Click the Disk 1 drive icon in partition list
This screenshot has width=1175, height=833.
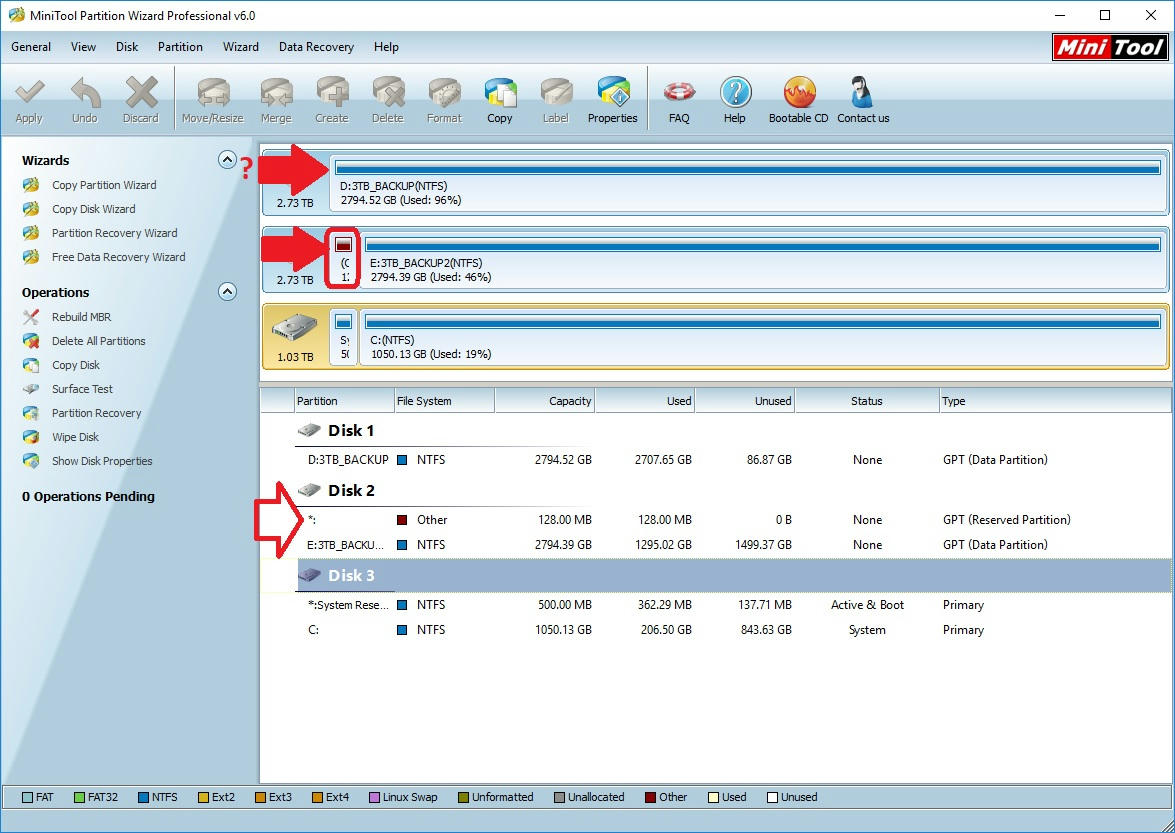pyautogui.click(x=309, y=431)
